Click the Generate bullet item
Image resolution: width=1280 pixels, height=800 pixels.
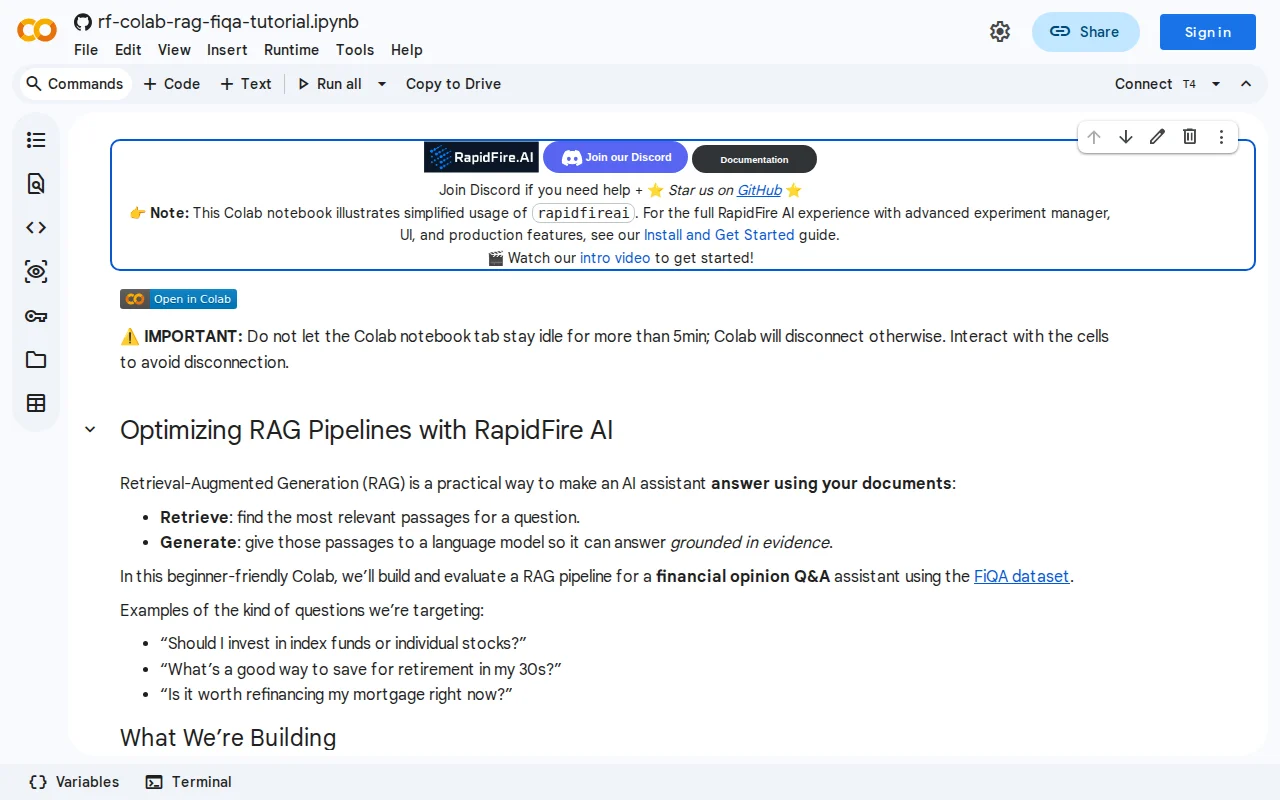[x=497, y=543]
